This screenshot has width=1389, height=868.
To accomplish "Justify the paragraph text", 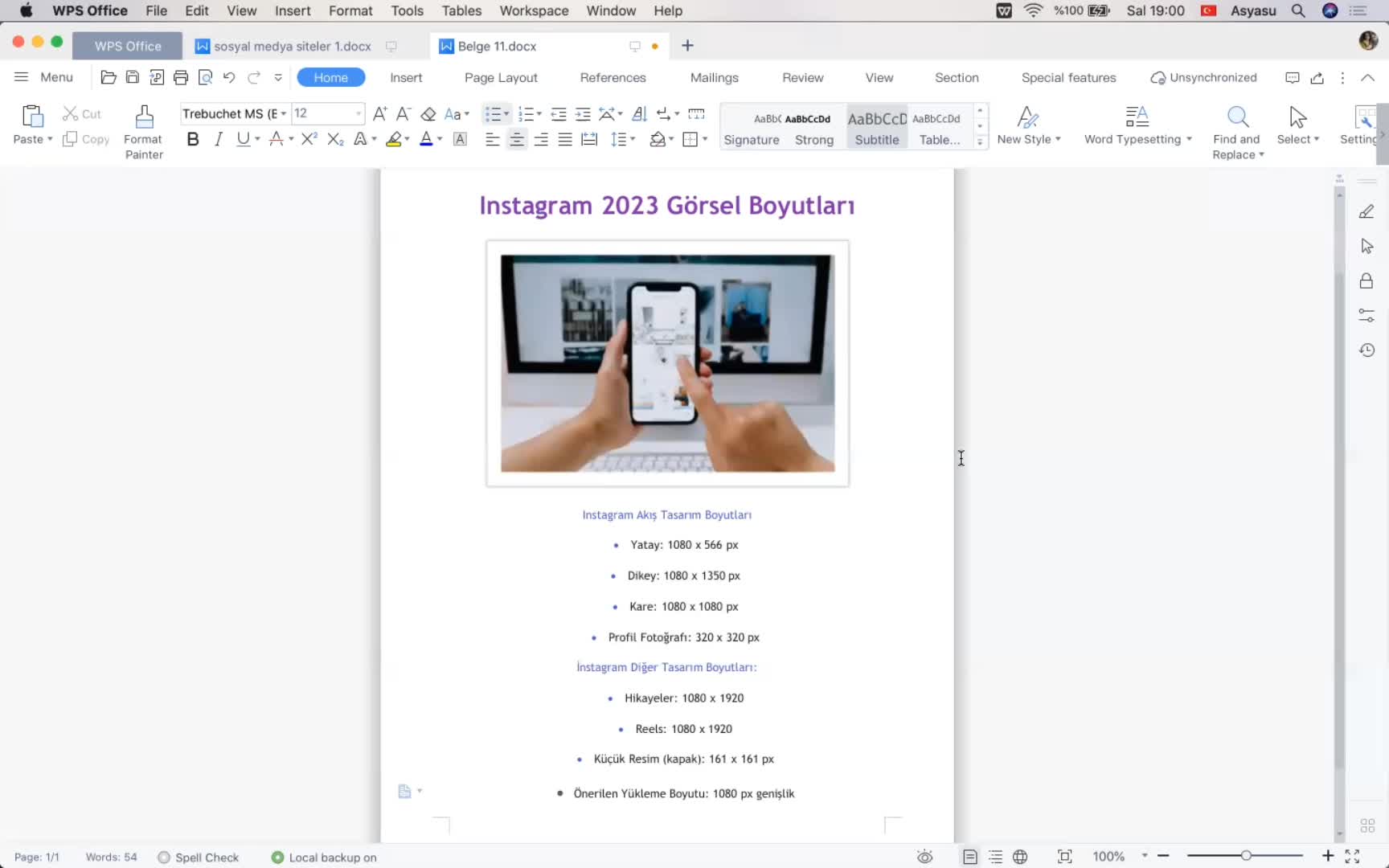I will coord(565,139).
